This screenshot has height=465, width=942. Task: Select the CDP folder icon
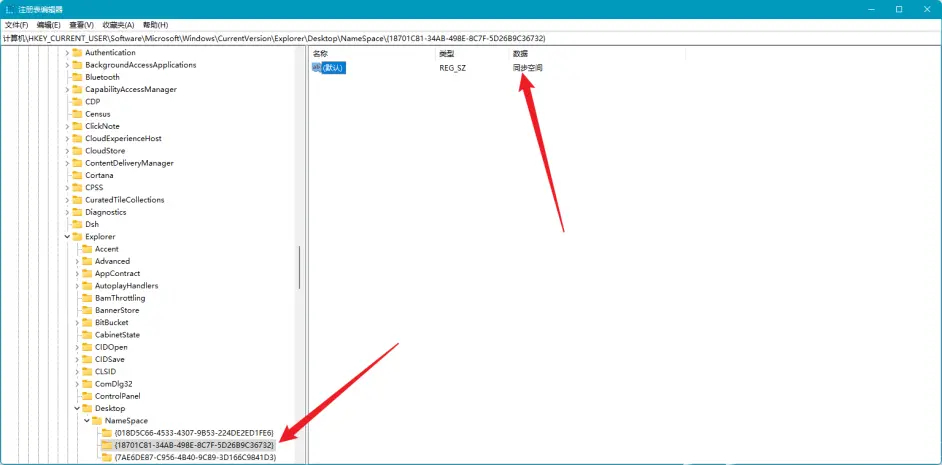pos(77,102)
